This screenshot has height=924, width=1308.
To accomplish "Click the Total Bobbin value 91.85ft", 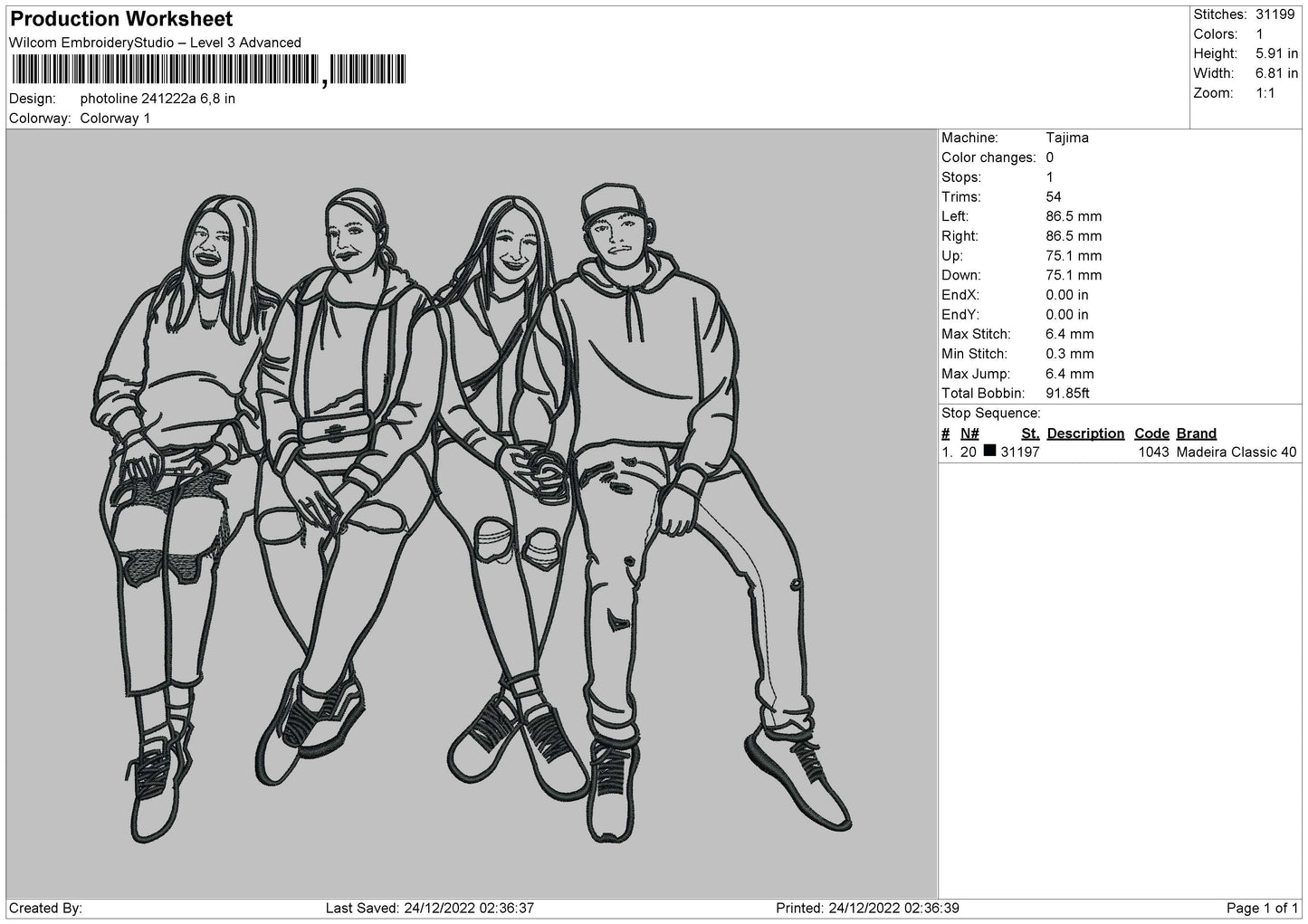I will (1067, 394).
